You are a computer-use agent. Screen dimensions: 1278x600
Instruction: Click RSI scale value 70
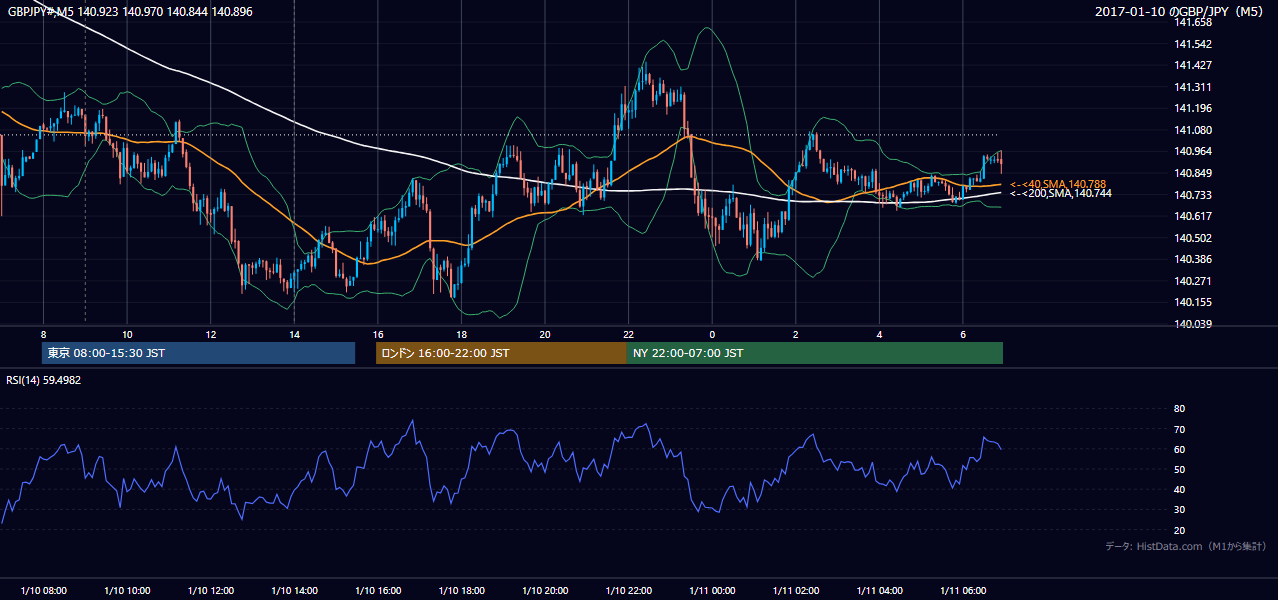(1179, 429)
